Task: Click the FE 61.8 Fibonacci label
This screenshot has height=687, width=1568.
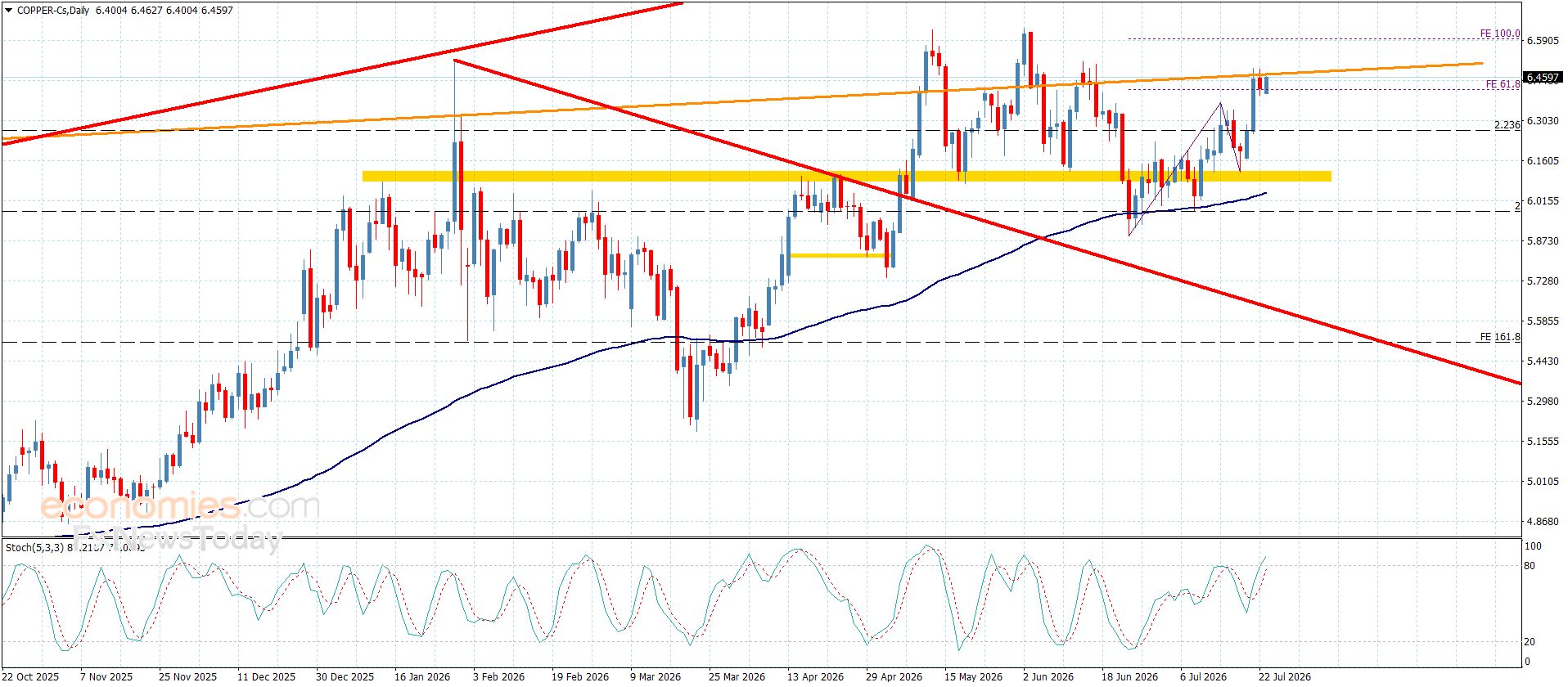Action: (x=1503, y=84)
